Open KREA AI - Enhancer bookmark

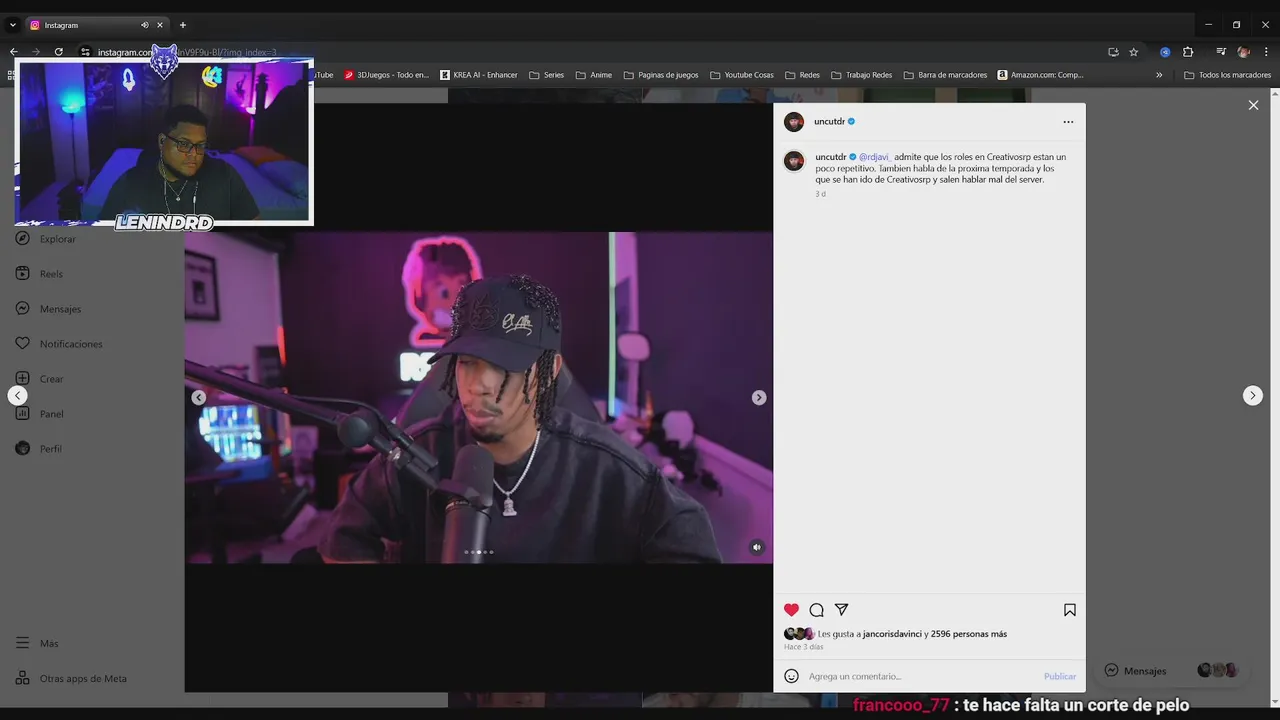click(479, 75)
